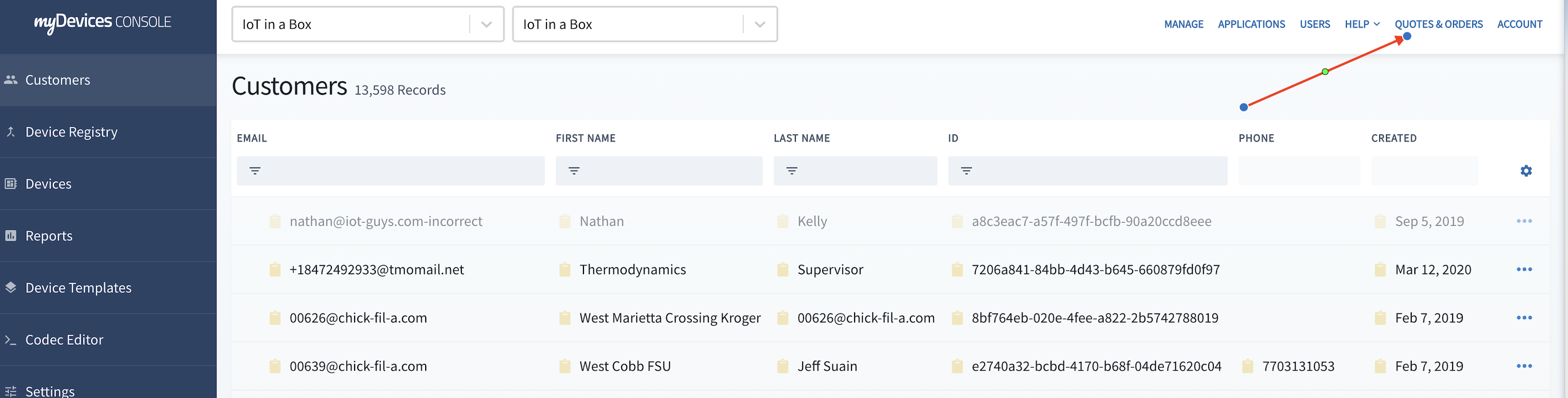Expand the first IoT in a Box dropdown
The width and height of the screenshot is (1568, 398).
[x=487, y=24]
